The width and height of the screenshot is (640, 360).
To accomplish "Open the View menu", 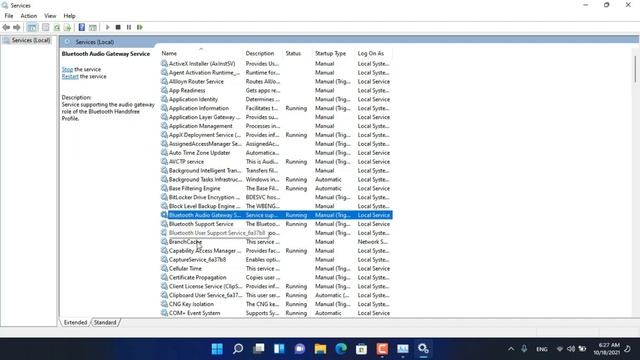I will click(50, 16).
